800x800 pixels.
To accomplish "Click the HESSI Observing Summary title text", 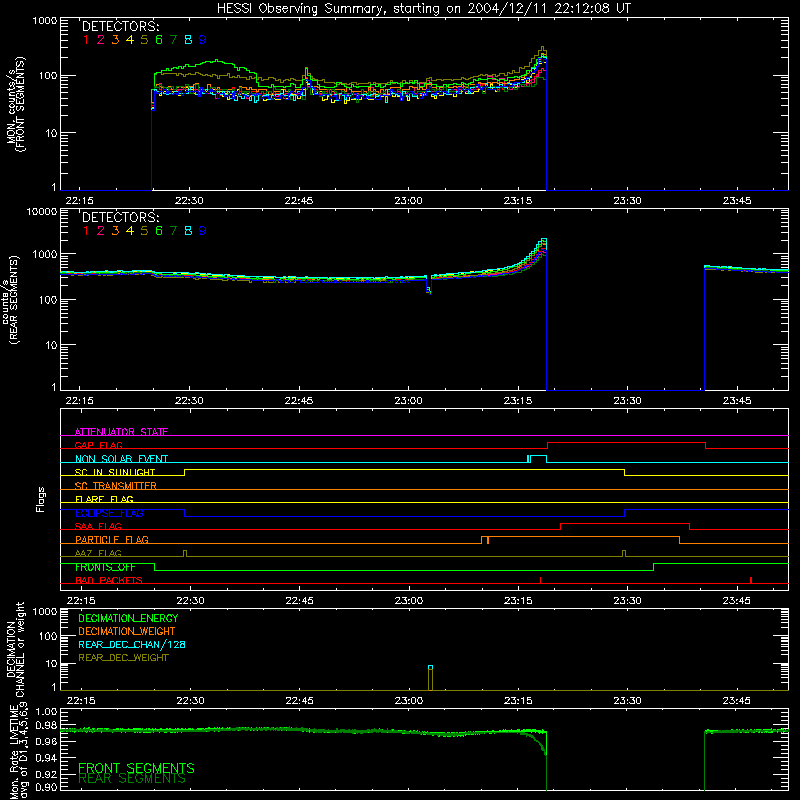I will tap(424, 9).
